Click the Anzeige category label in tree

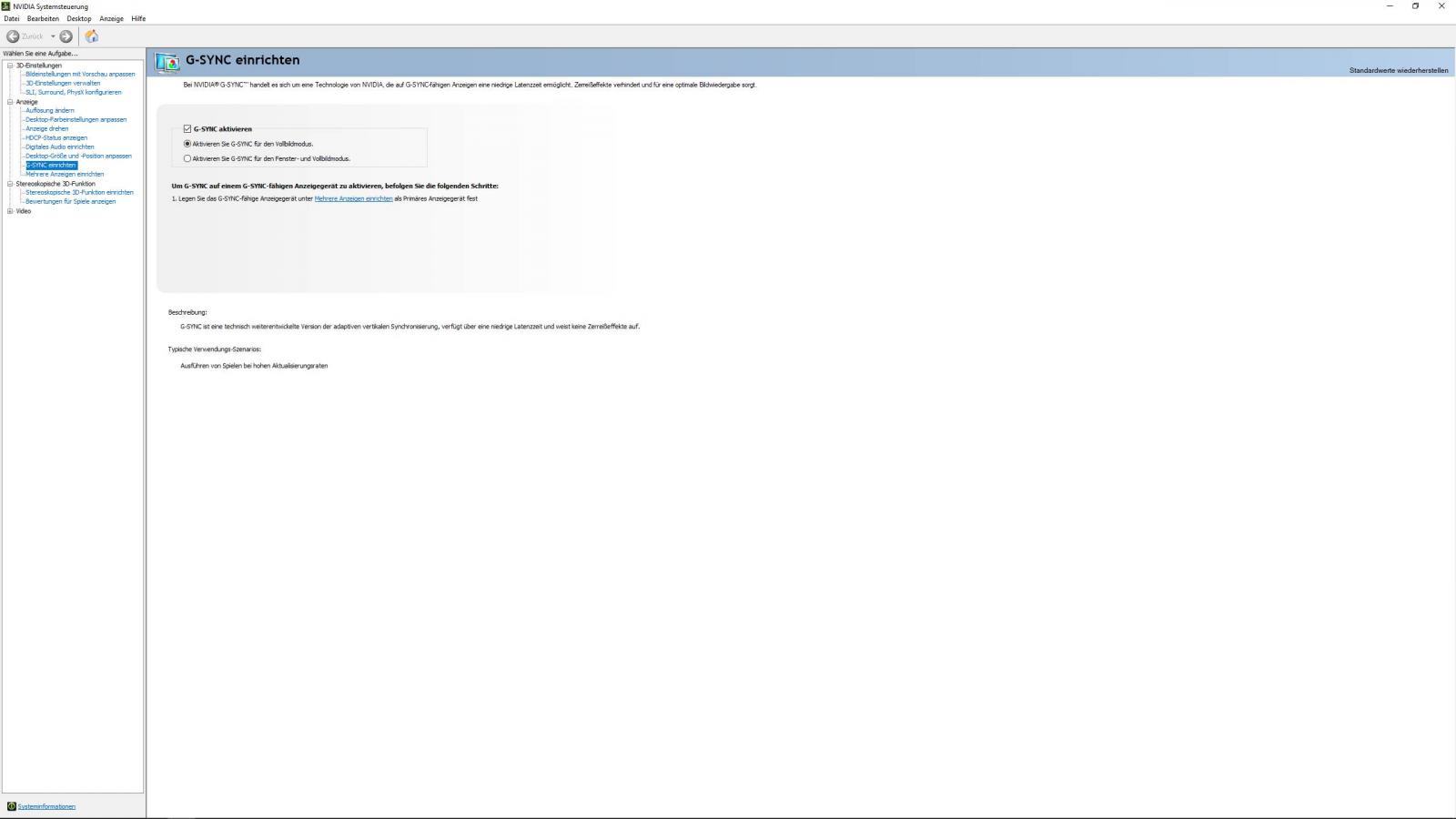click(27, 102)
